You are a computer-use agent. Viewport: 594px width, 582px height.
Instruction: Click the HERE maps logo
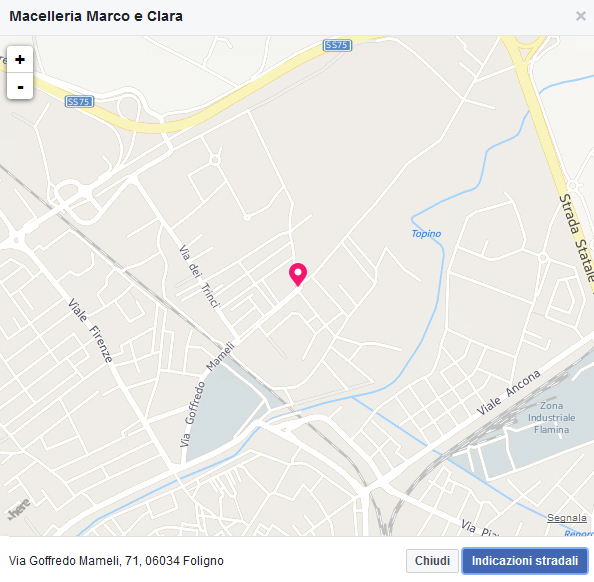tap(19, 508)
